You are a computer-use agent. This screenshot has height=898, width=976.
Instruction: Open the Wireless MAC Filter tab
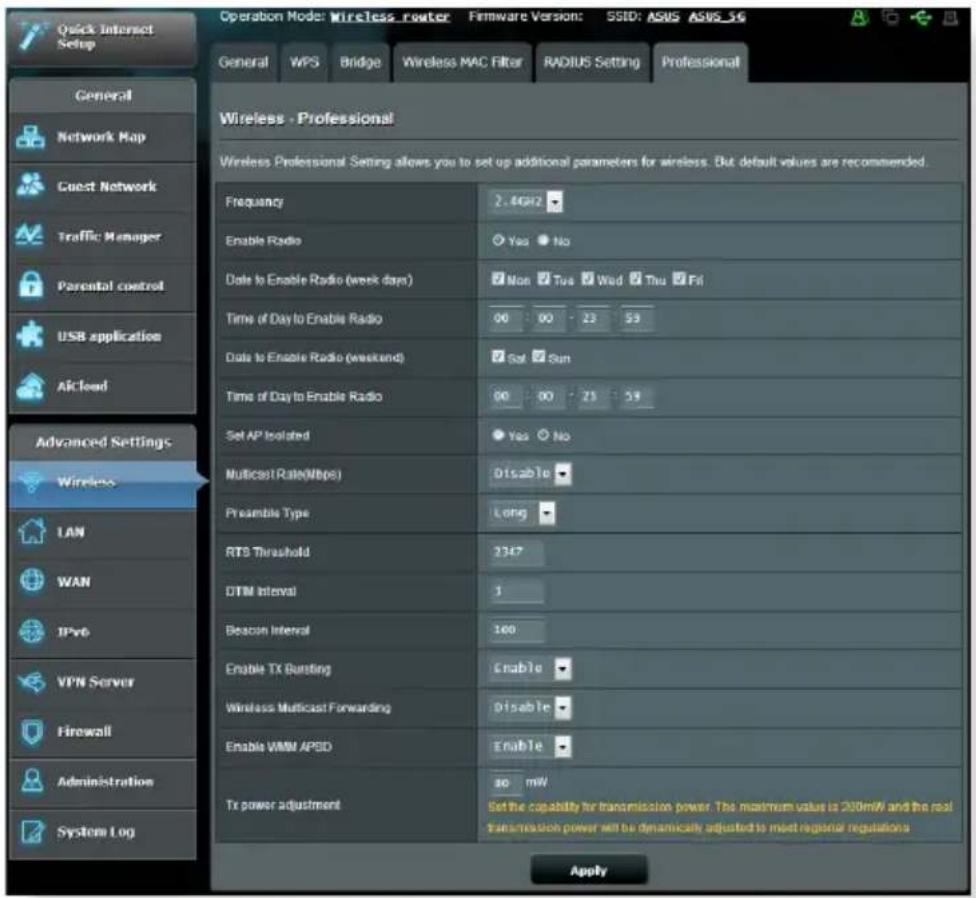(462, 62)
